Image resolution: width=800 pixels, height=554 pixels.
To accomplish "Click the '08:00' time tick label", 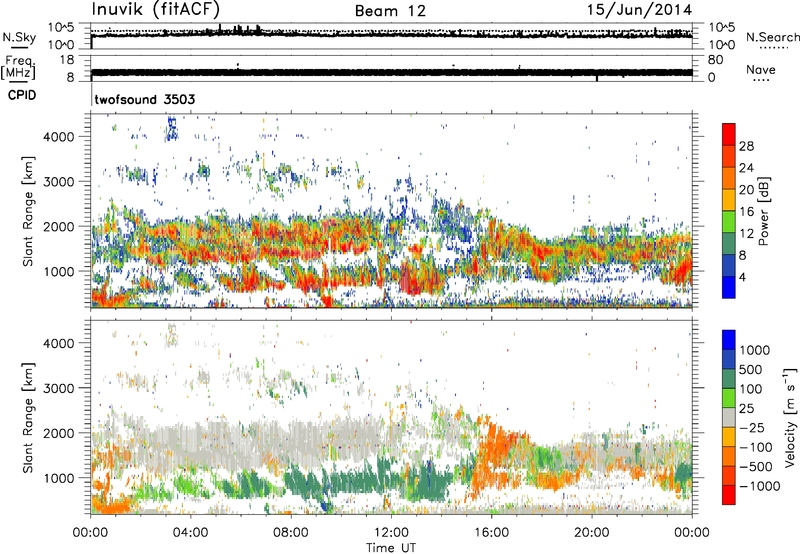I will tap(291, 533).
